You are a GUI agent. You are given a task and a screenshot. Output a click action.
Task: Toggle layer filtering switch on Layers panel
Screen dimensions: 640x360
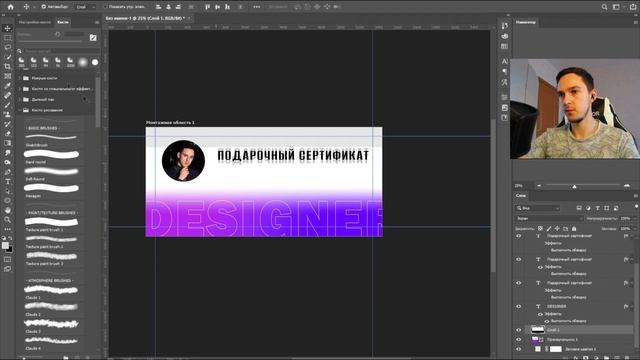(636, 207)
